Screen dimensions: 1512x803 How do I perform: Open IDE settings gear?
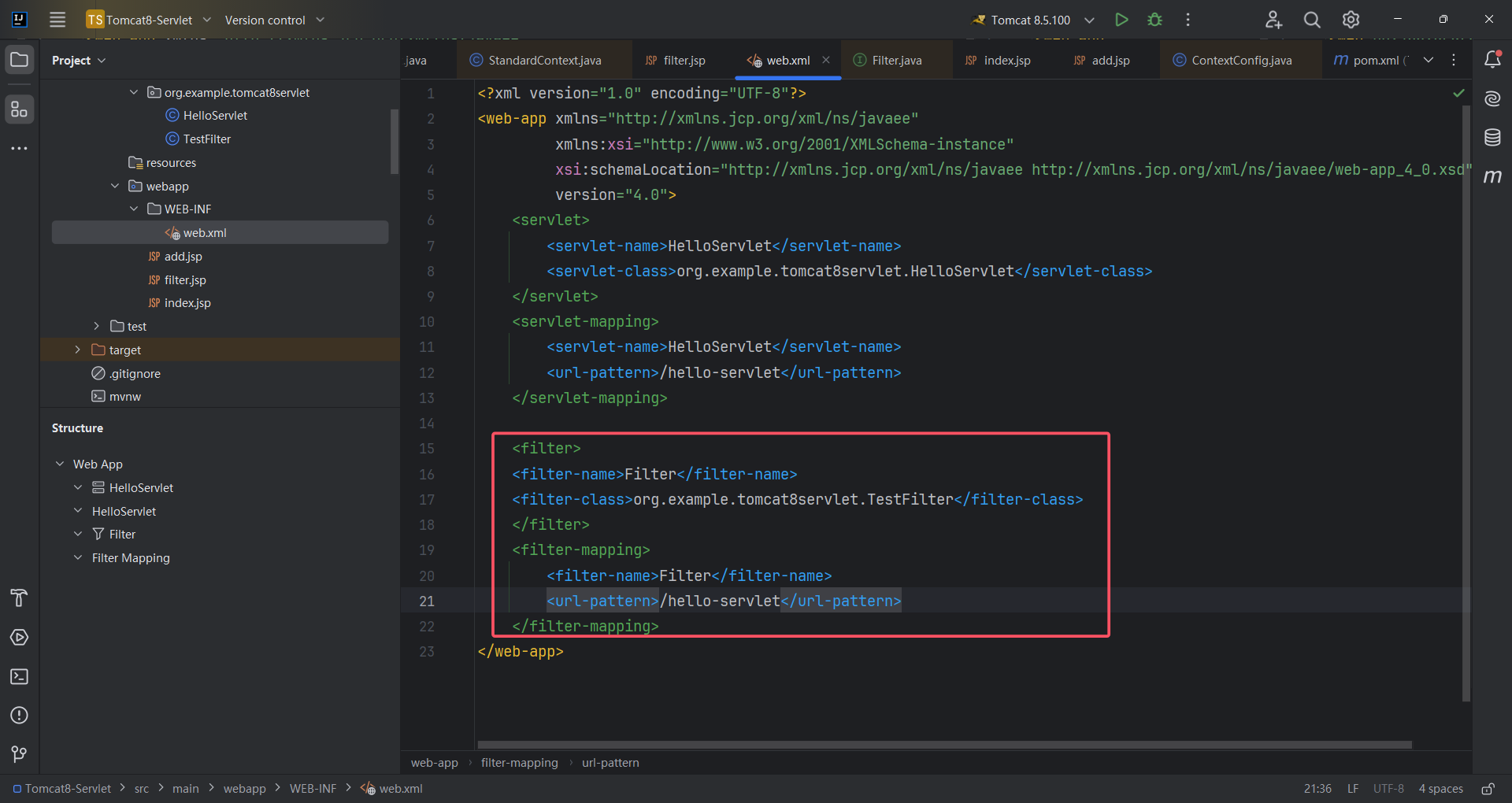[x=1351, y=20]
